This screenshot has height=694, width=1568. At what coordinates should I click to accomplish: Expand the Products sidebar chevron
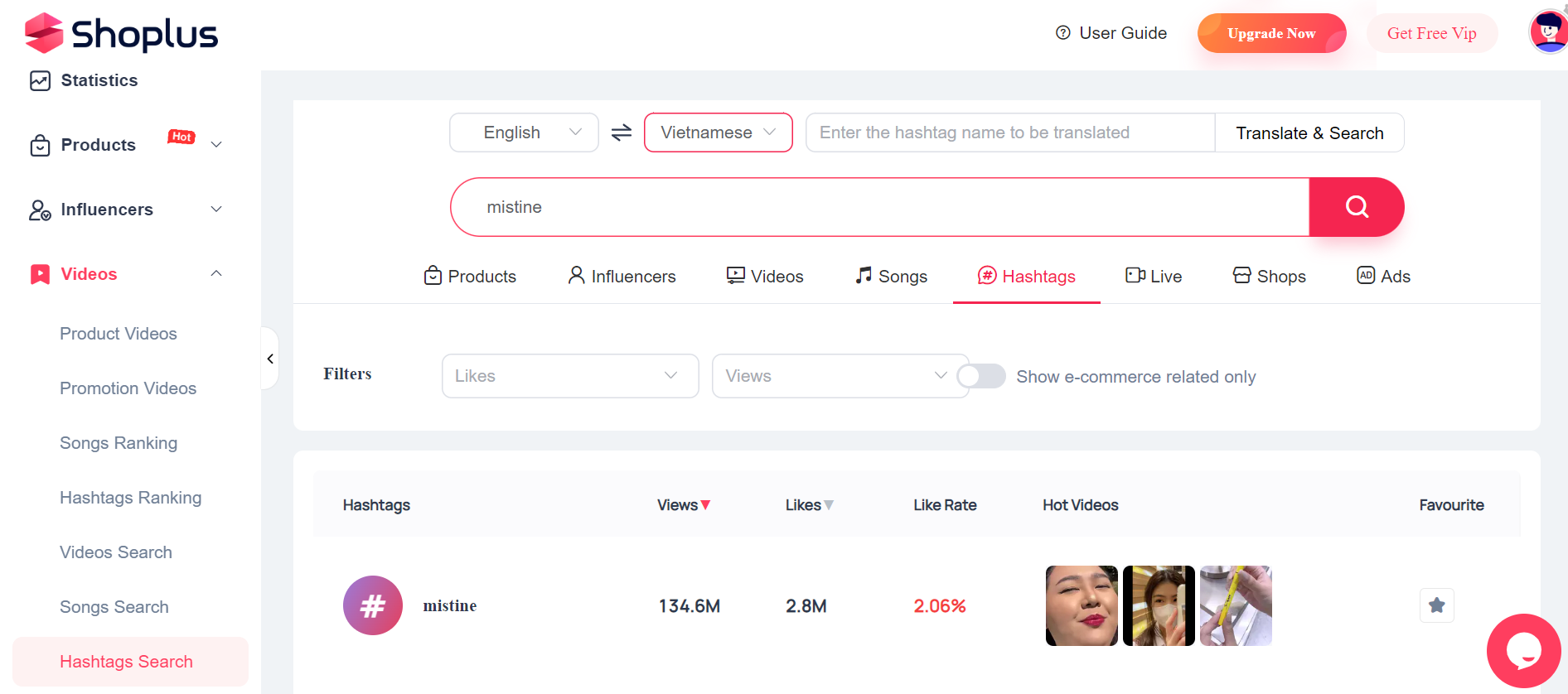(x=216, y=145)
